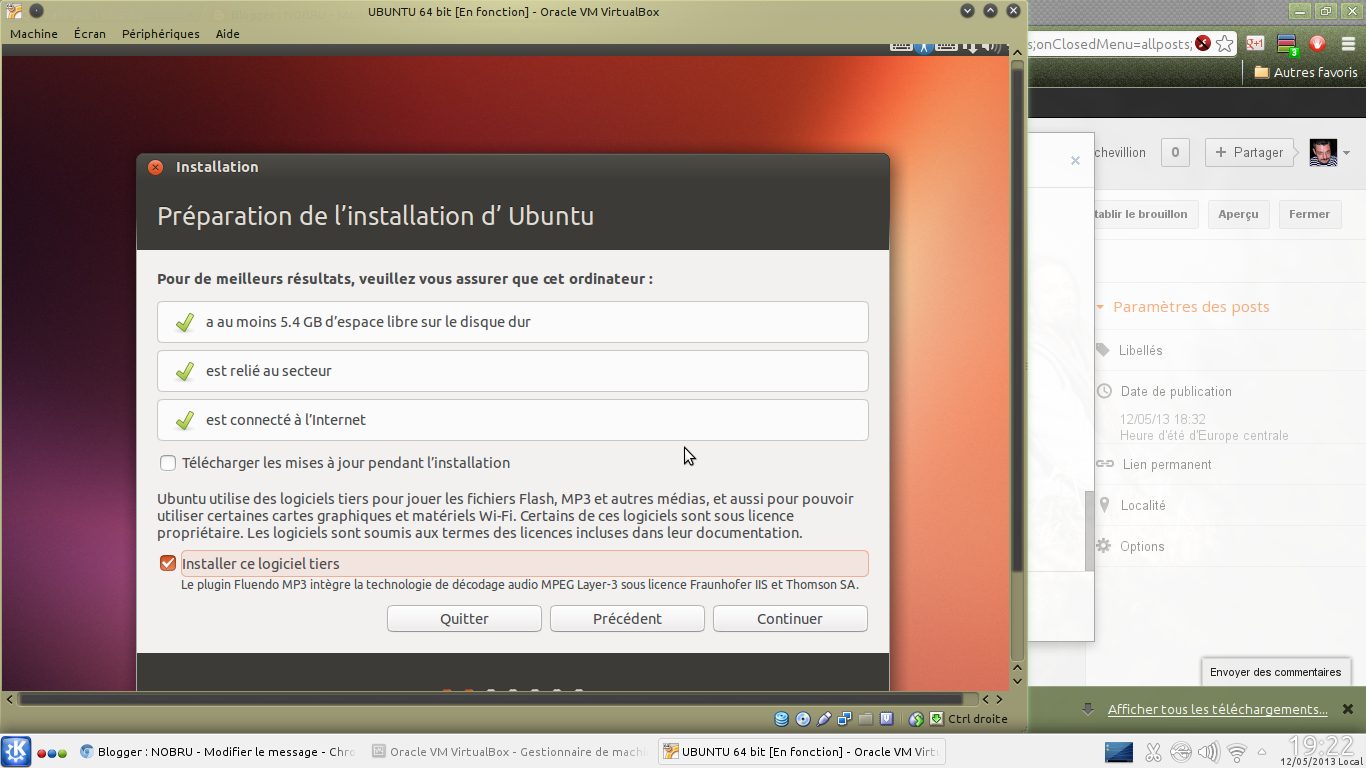The image size is (1366, 768).
Task: Open the Machine menu in VirtualBox
Action: click(x=34, y=34)
